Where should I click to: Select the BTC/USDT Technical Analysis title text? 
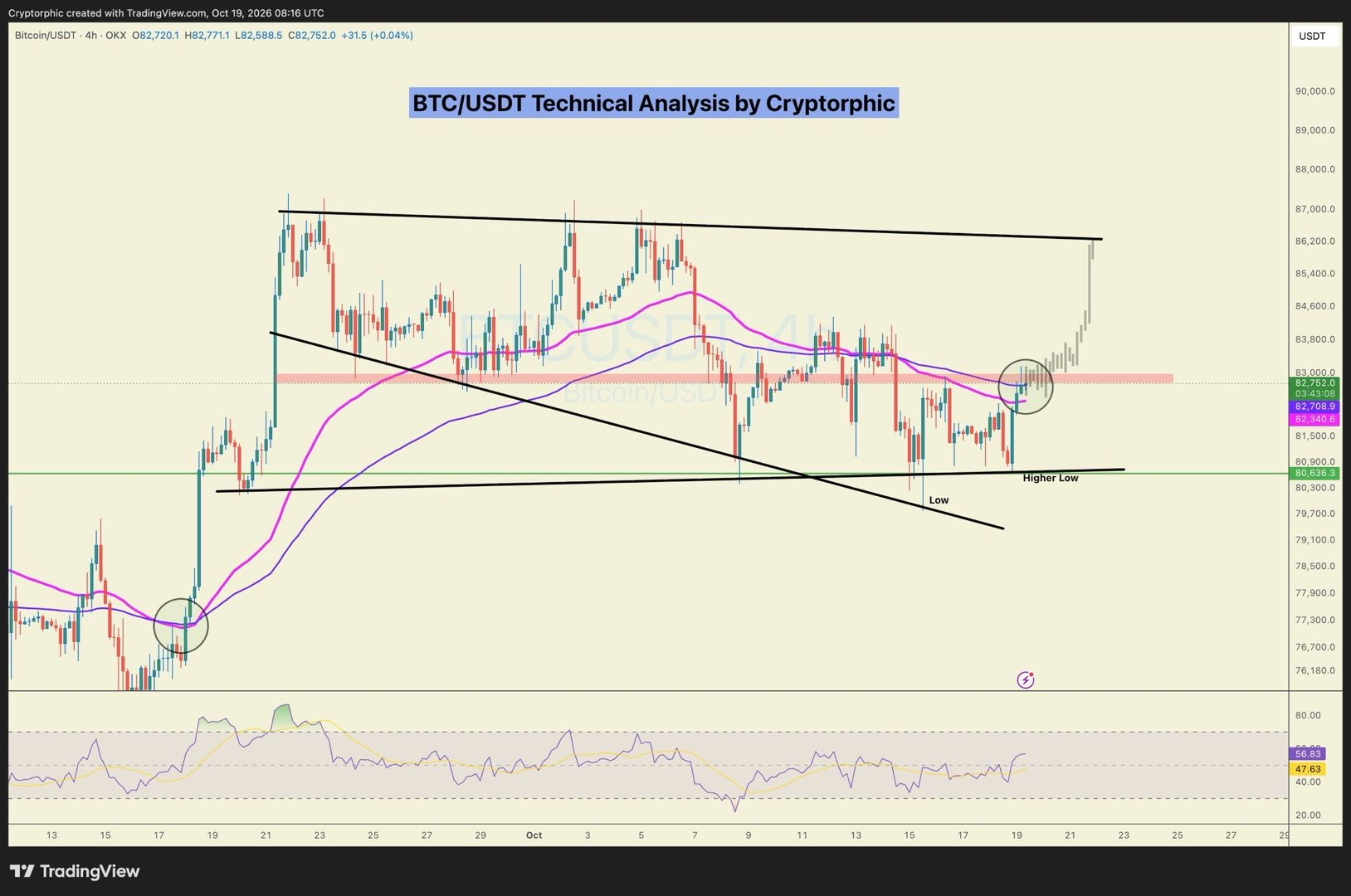coord(654,103)
